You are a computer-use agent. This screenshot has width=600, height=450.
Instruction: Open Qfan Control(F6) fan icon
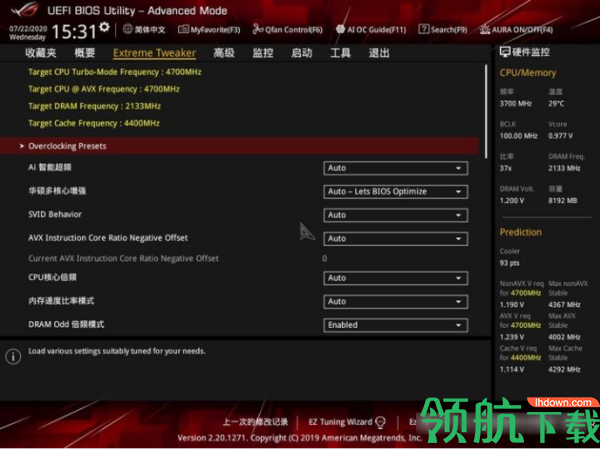click(x=258, y=29)
